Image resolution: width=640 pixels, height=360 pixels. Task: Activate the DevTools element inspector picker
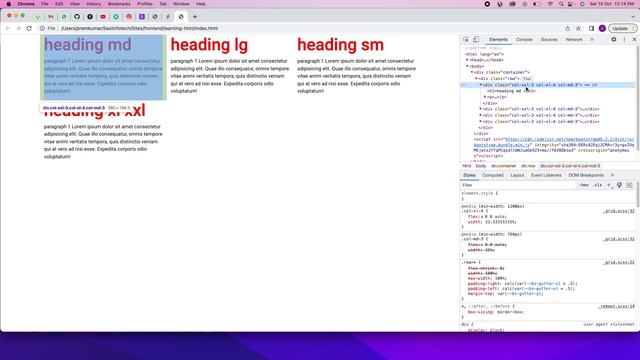[x=466, y=40]
